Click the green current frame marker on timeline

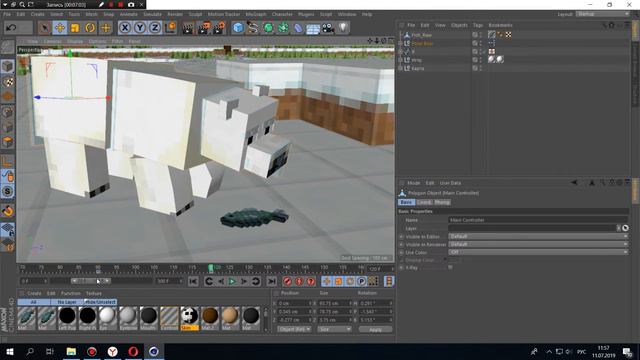(x=211, y=268)
